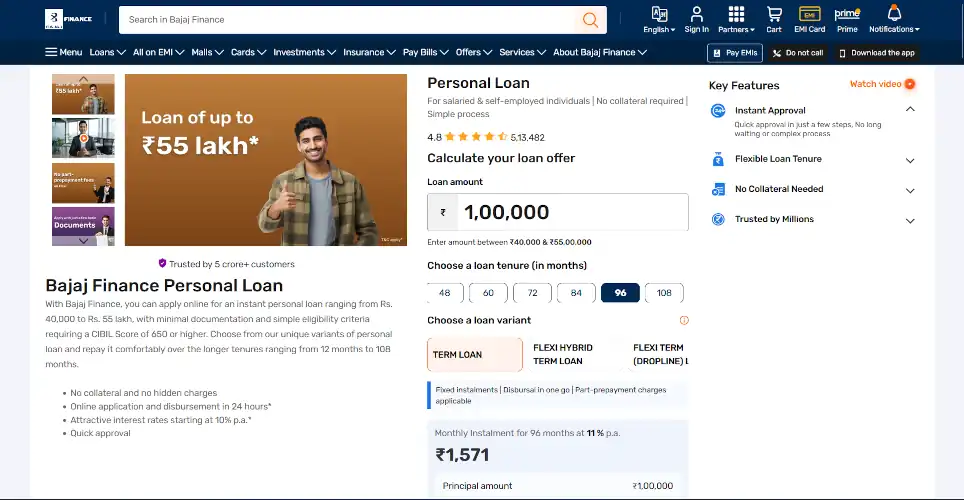Click the Watch video play icon
This screenshot has width=964, height=500.
(910, 84)
